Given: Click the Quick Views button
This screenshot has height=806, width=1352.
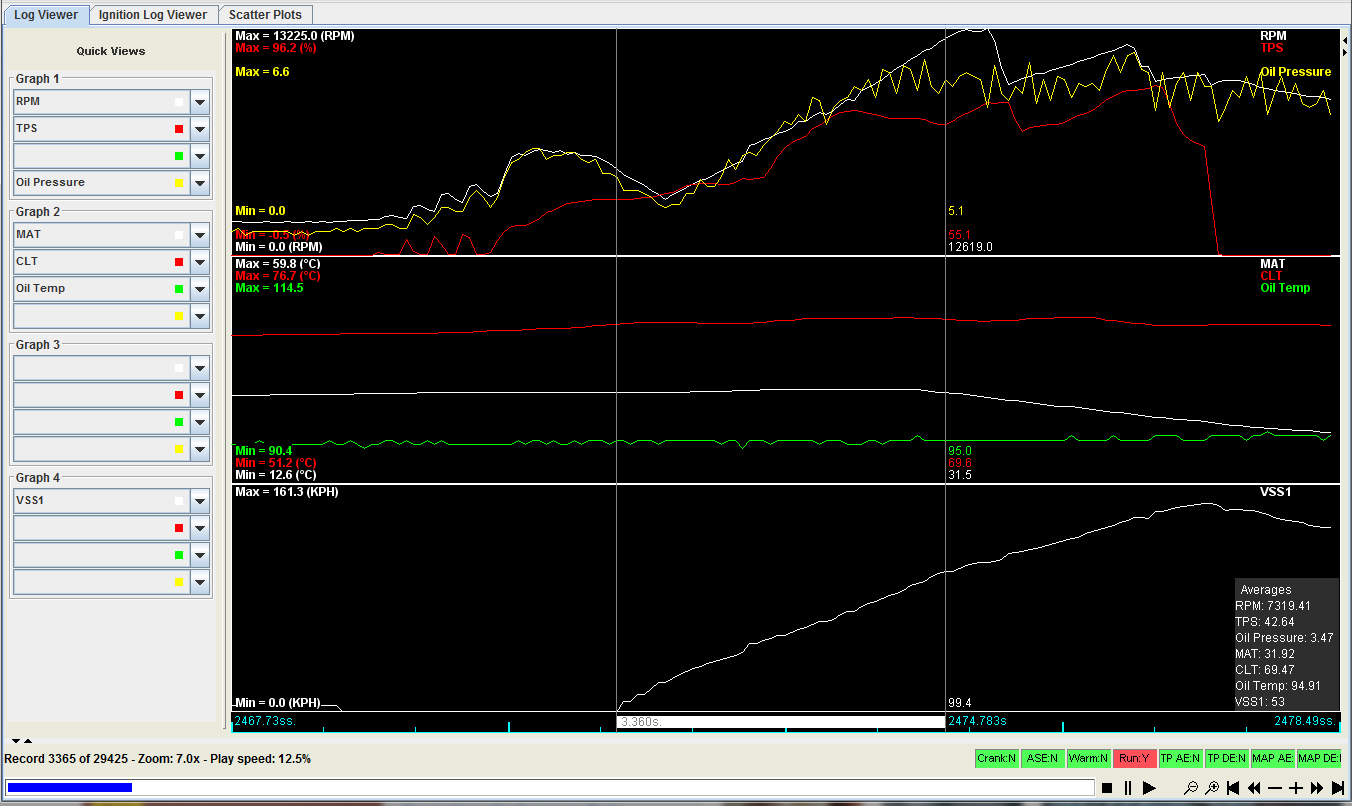Looking at the screenshot, I should [x=111, y=51].
